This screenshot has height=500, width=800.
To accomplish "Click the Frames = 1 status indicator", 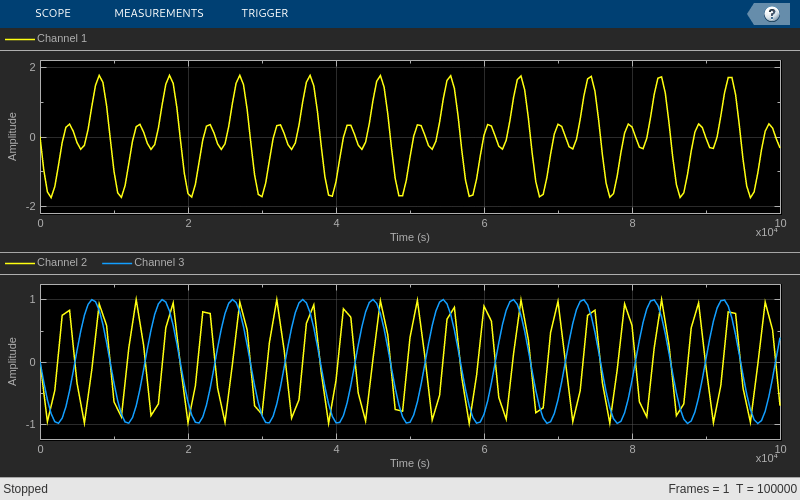I will click(x=698, y=489).
